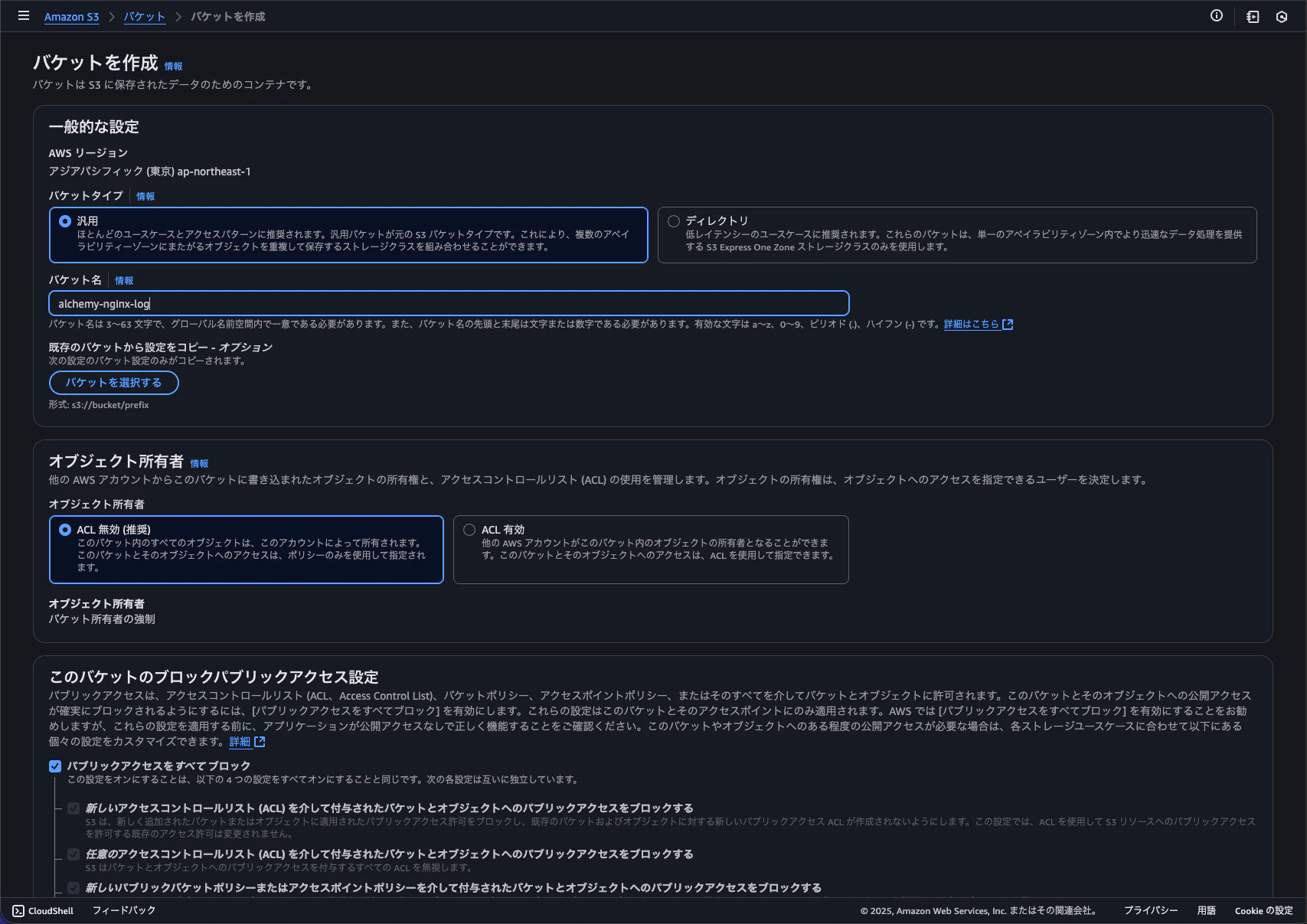Open 情報 link next to バケット名
Viewport: 1307px width, 924px height.
click(124, 281)
